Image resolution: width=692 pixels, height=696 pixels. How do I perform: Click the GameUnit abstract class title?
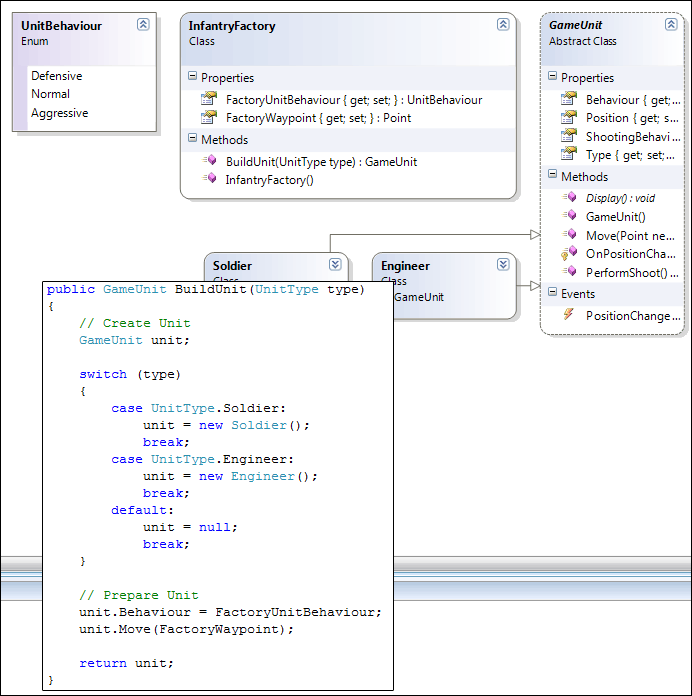575,25
